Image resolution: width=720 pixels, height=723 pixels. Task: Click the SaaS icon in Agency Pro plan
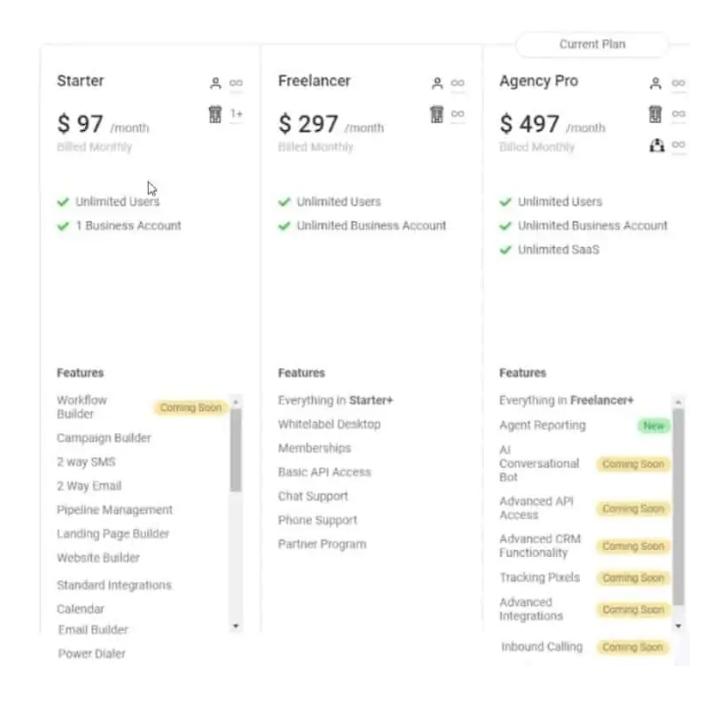[x=656, y=145]
